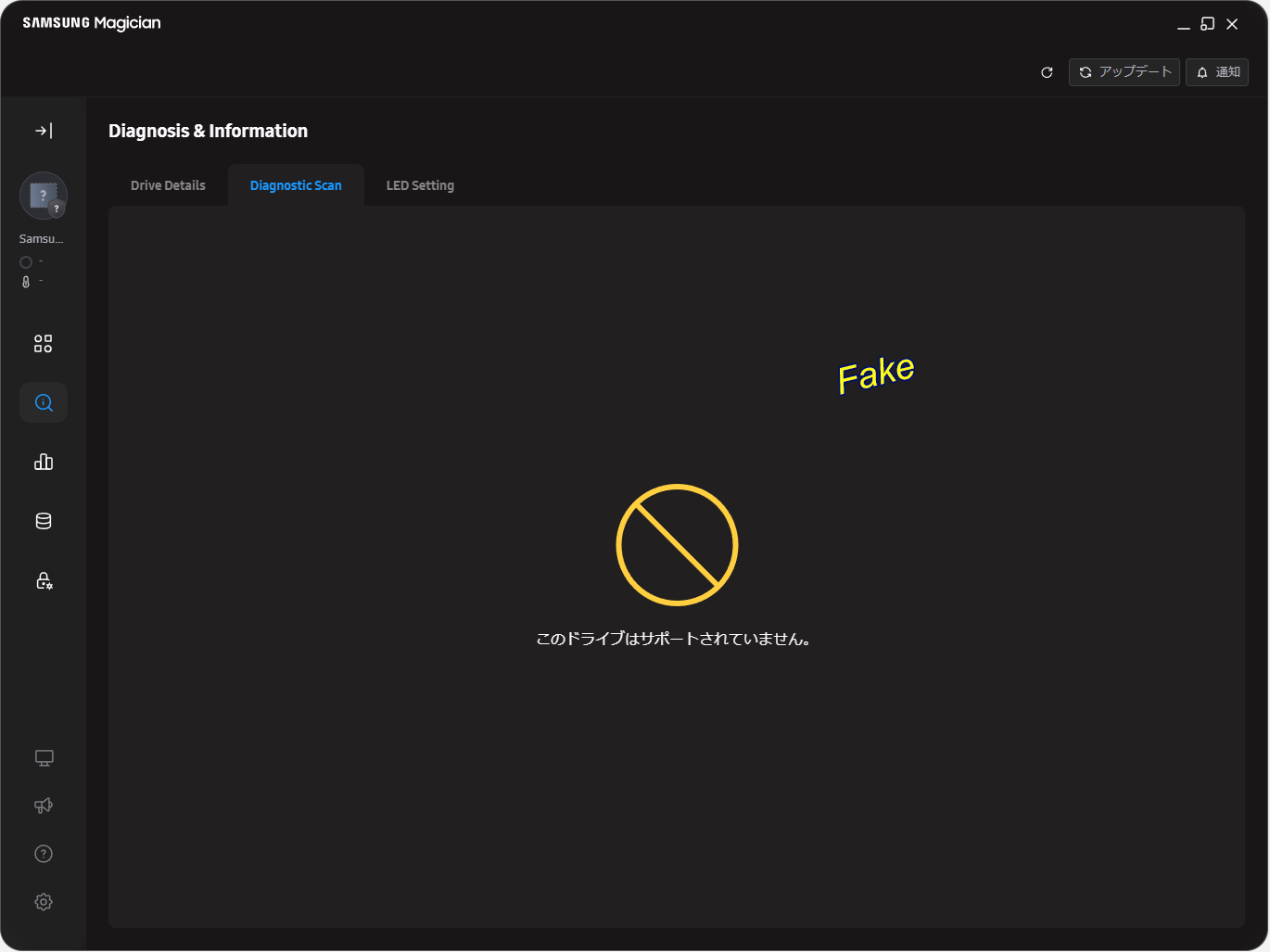Select the Samsung drive thumbnail

[44, 196]
